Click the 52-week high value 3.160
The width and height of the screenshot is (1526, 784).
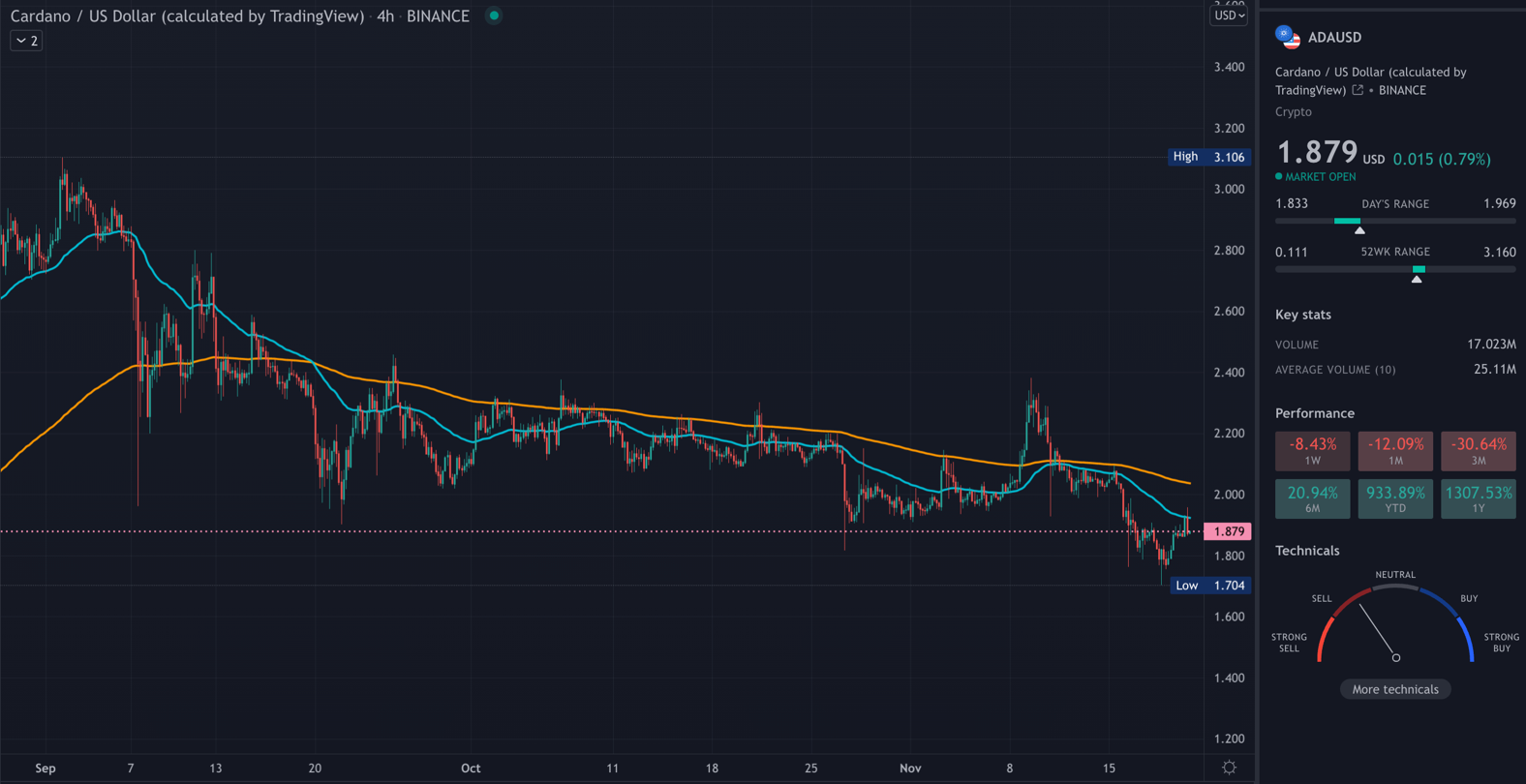click(x=1500, y=253)
